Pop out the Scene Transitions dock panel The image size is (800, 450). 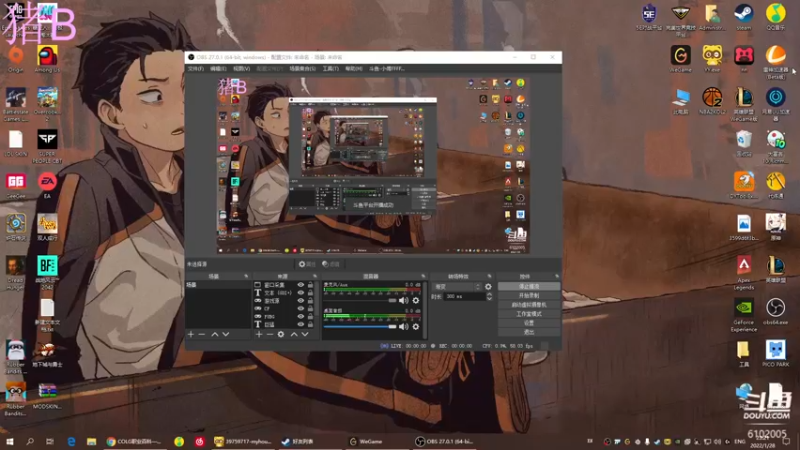coord(489,276)
